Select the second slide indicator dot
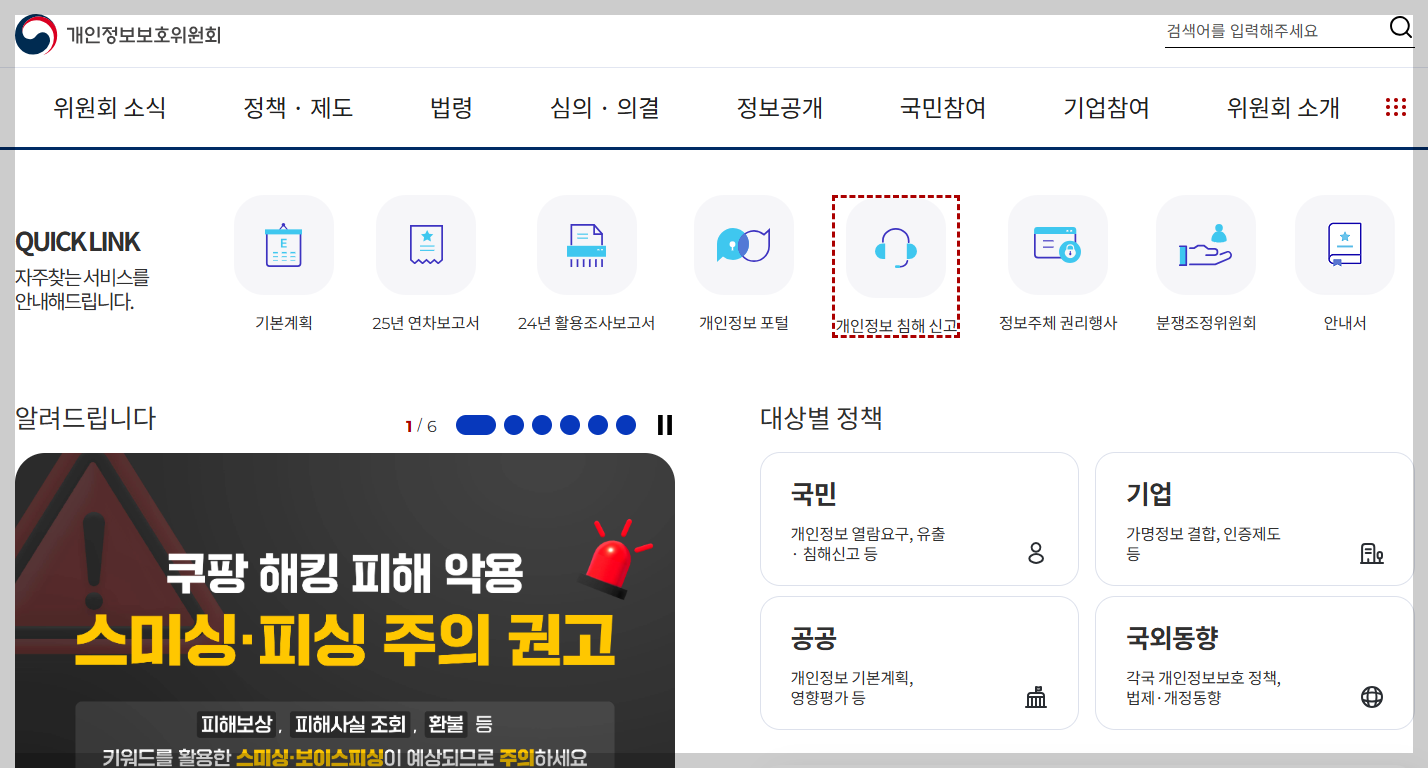Screen dimensions: 1428x768 (x=514, y=425)
